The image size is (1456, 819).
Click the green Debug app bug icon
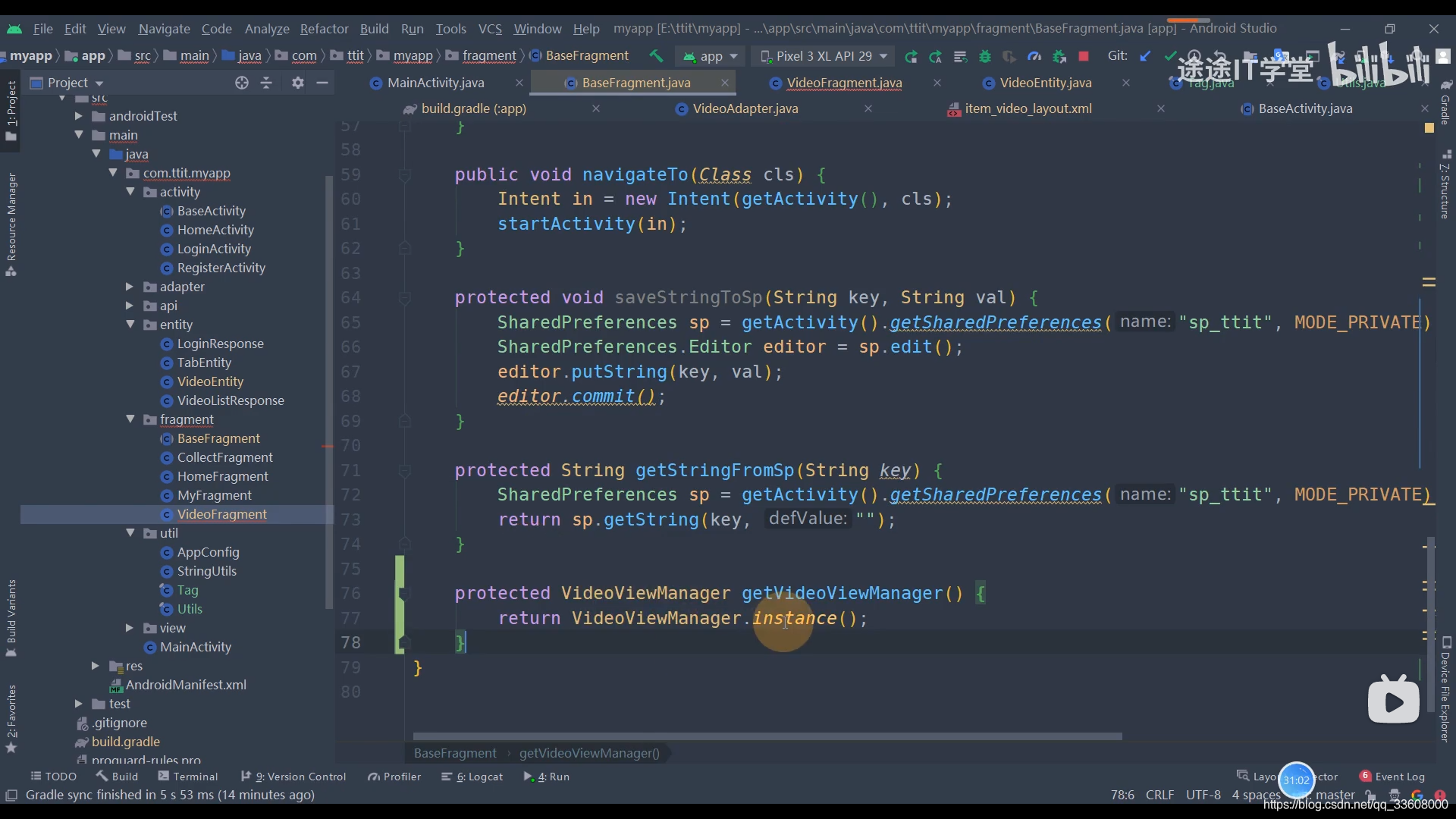point(985,56)
